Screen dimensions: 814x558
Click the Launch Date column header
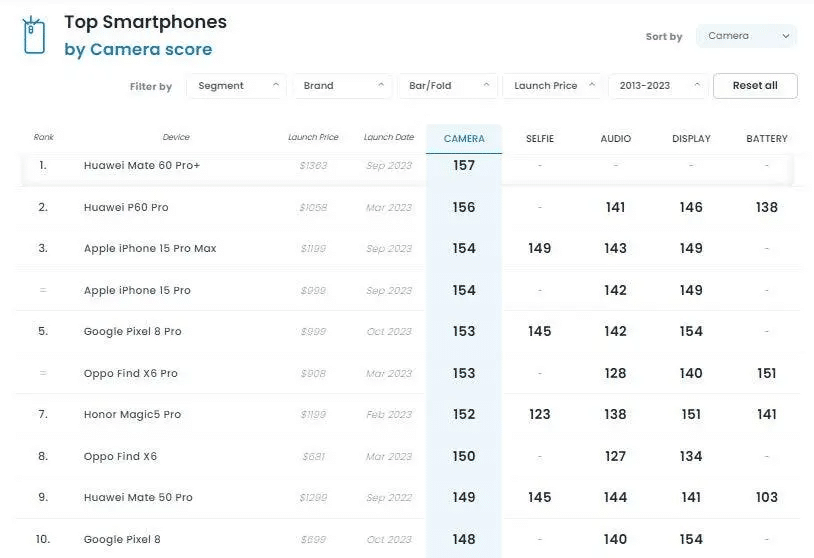coord(389,137)
